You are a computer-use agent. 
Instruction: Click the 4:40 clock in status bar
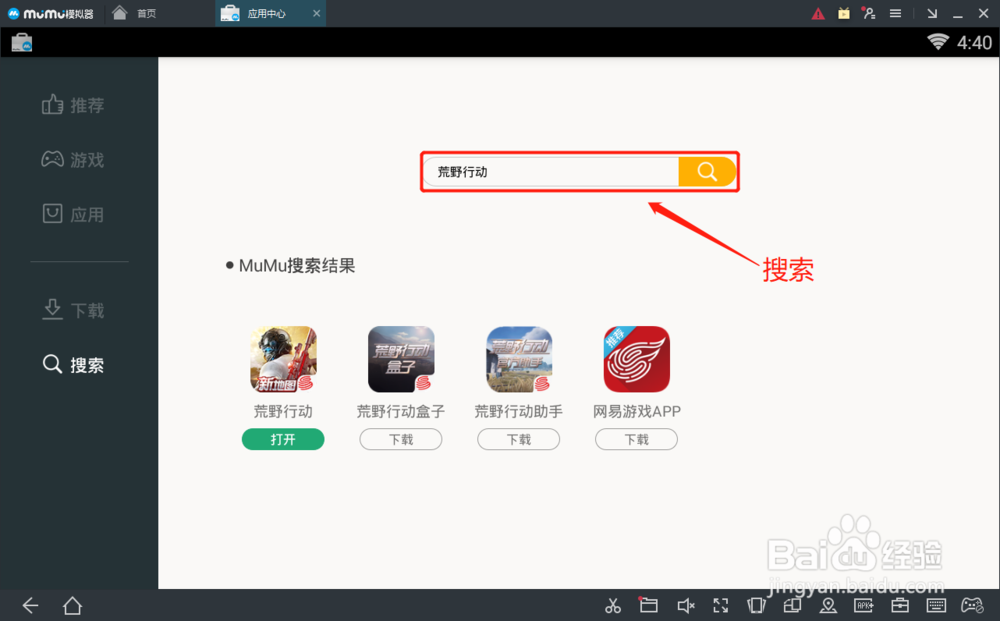coord(974,43)
